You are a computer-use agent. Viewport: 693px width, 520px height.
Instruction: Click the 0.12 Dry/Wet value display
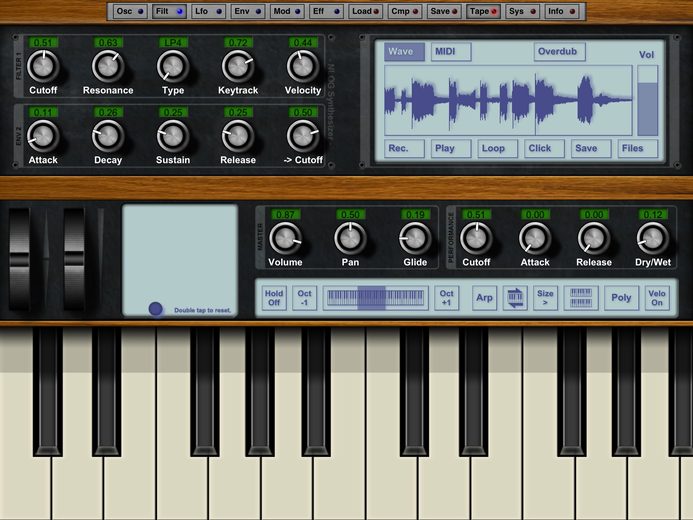click(652, 215)
